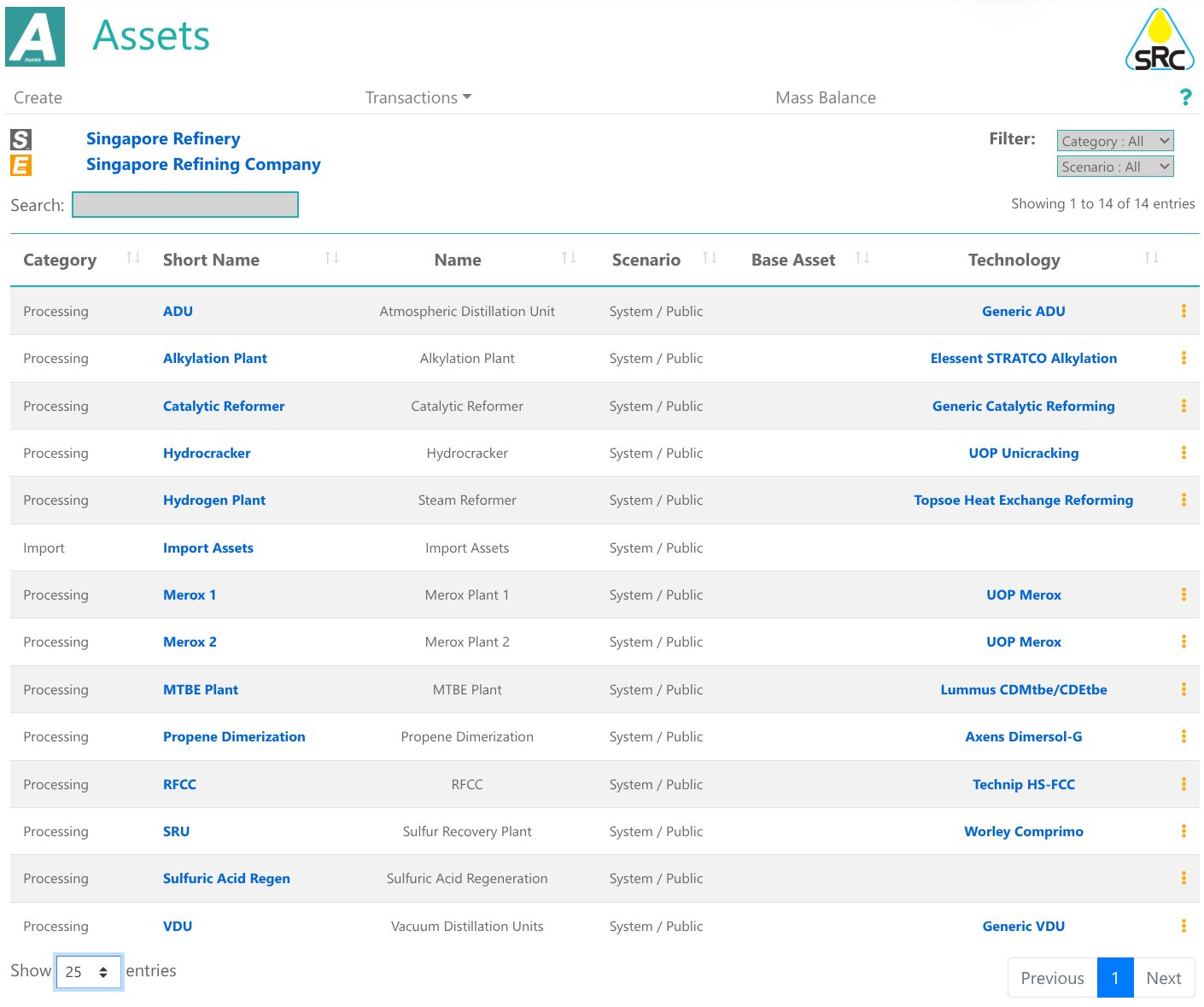Open the Lummus CDMtbe/CDEtbe technology link
This screenshot has width=1204, height=1007.
1024,689
